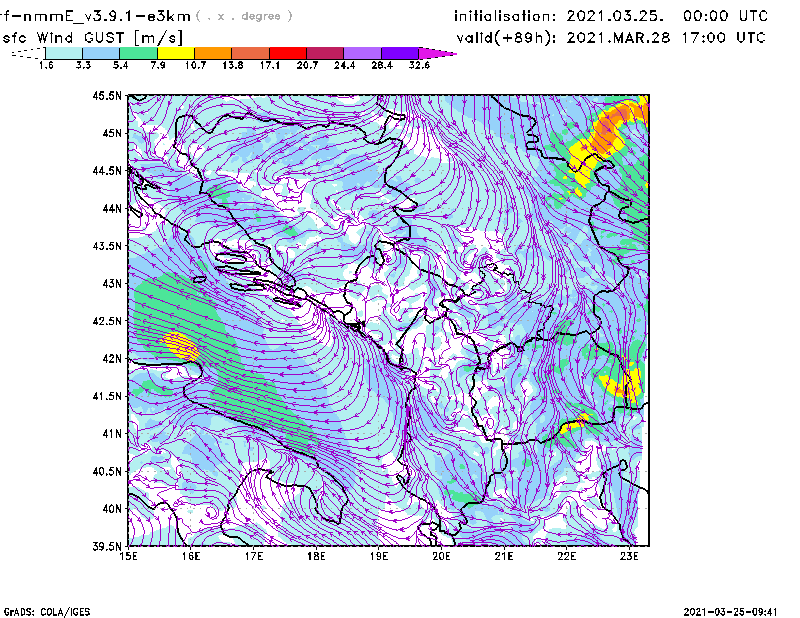
Task: Click the yellow 7.9–10.7 legend swatch
Action: click(x=176, y=53)
